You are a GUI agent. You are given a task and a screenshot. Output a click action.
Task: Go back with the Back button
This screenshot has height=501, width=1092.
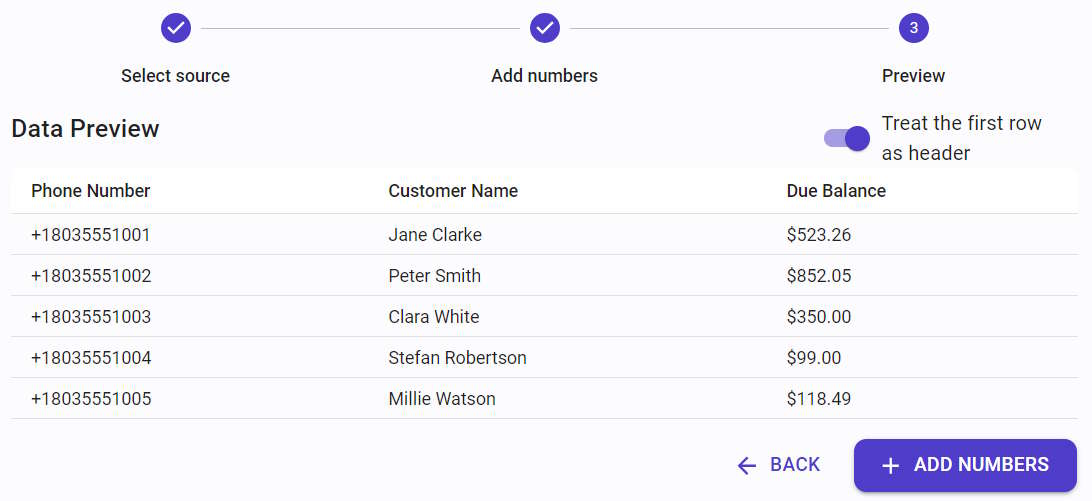[x=779, y=465]
